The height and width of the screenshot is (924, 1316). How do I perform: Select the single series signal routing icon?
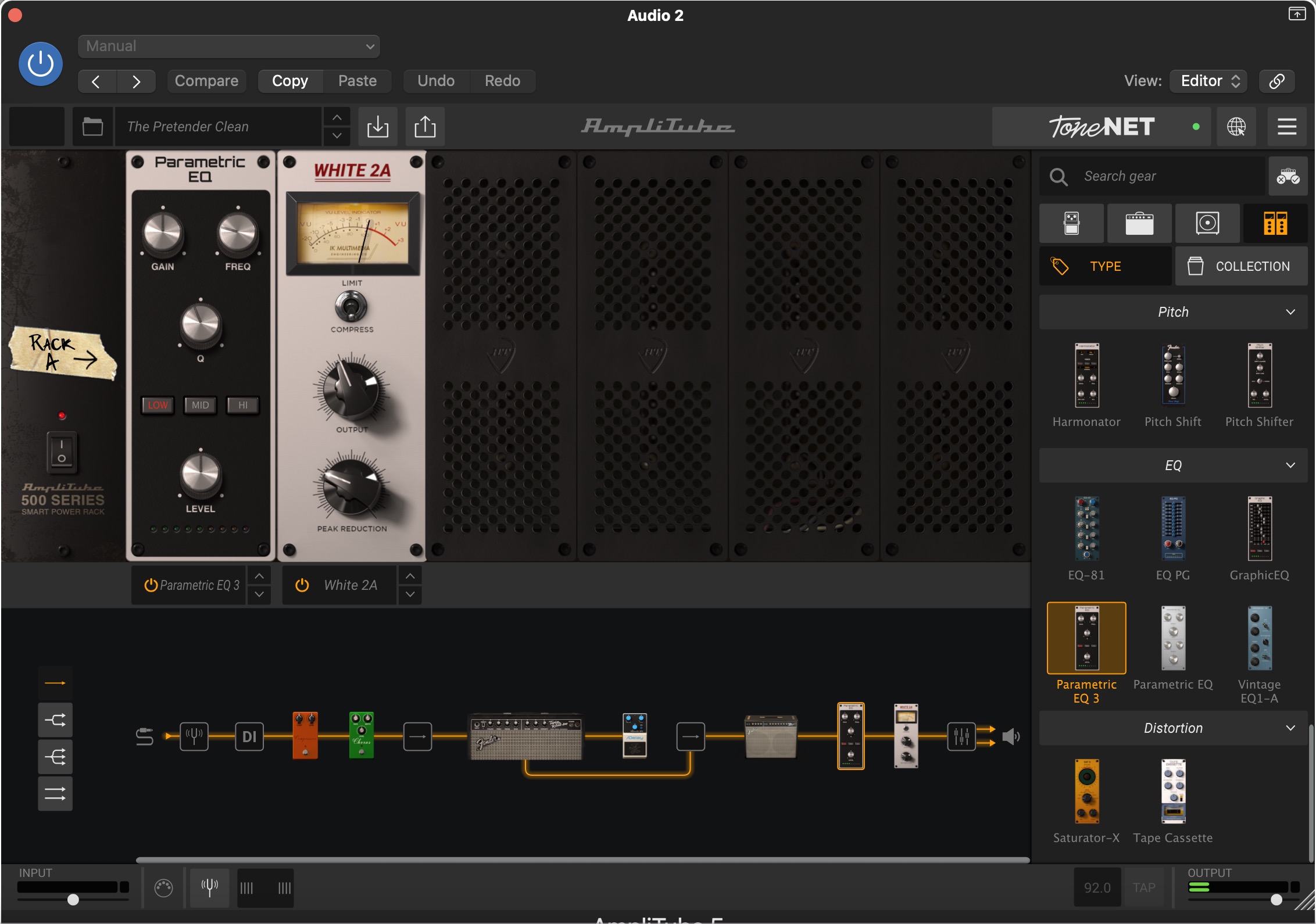tap(55, 683)
